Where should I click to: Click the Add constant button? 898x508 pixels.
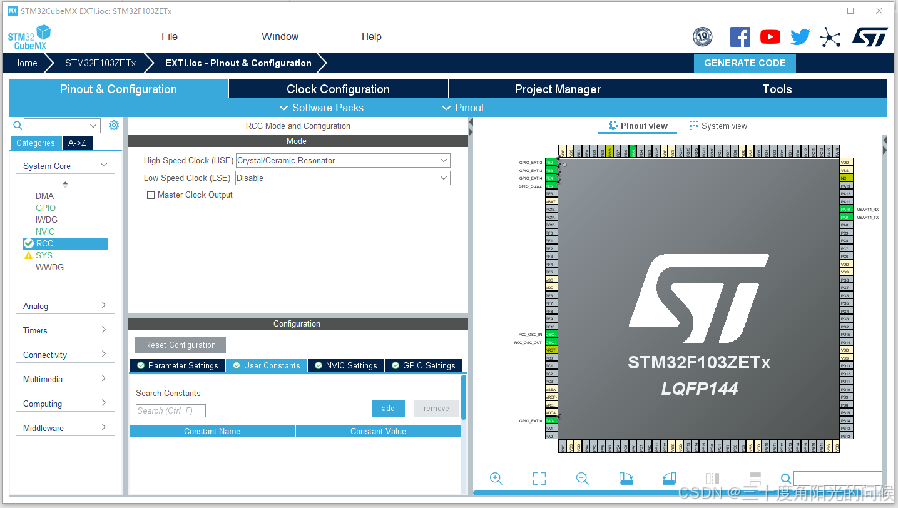tap(388, 408)
